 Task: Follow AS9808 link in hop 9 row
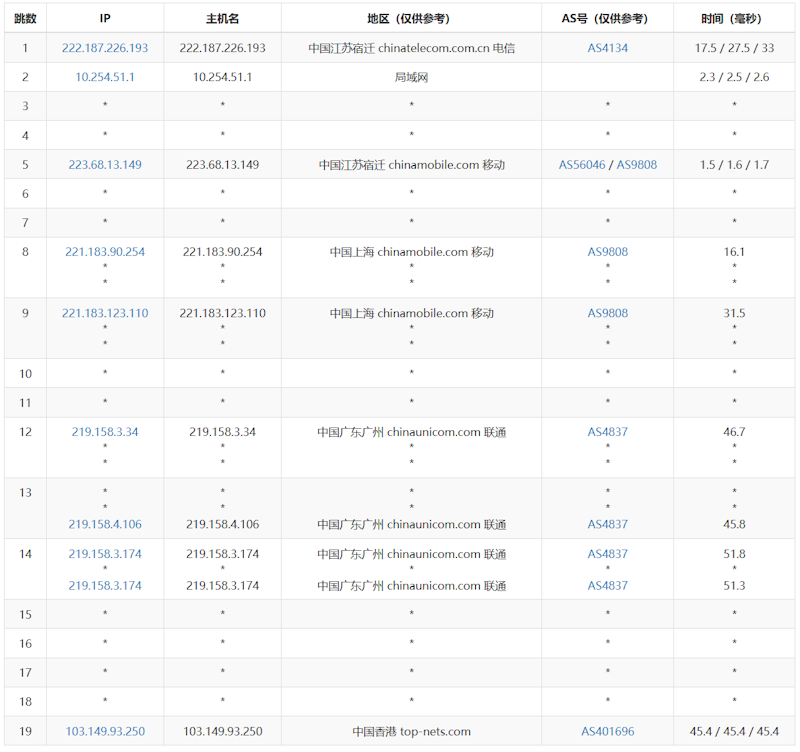[x=607, y=313]
